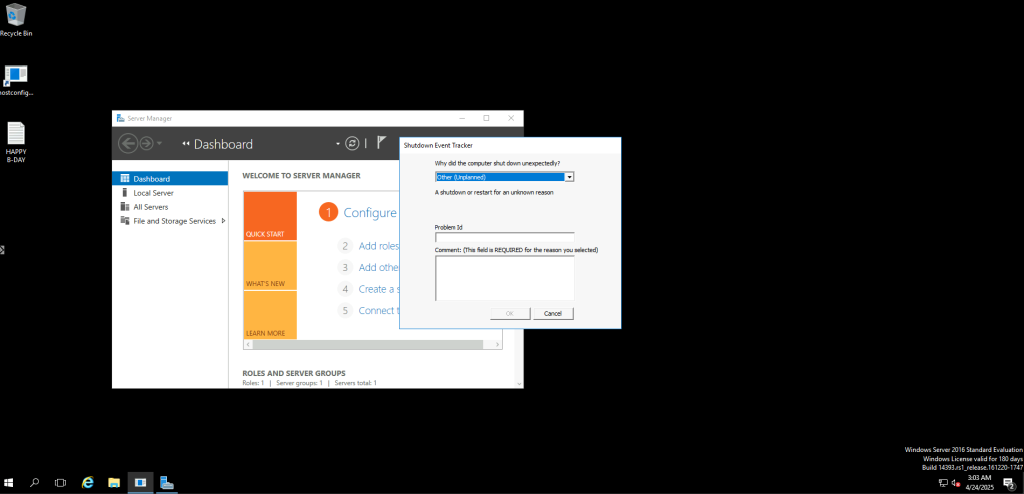Click Cancel in Shutdown Event Tracker
Viewport: 1024px width, 494px height.
pos(552,314)
